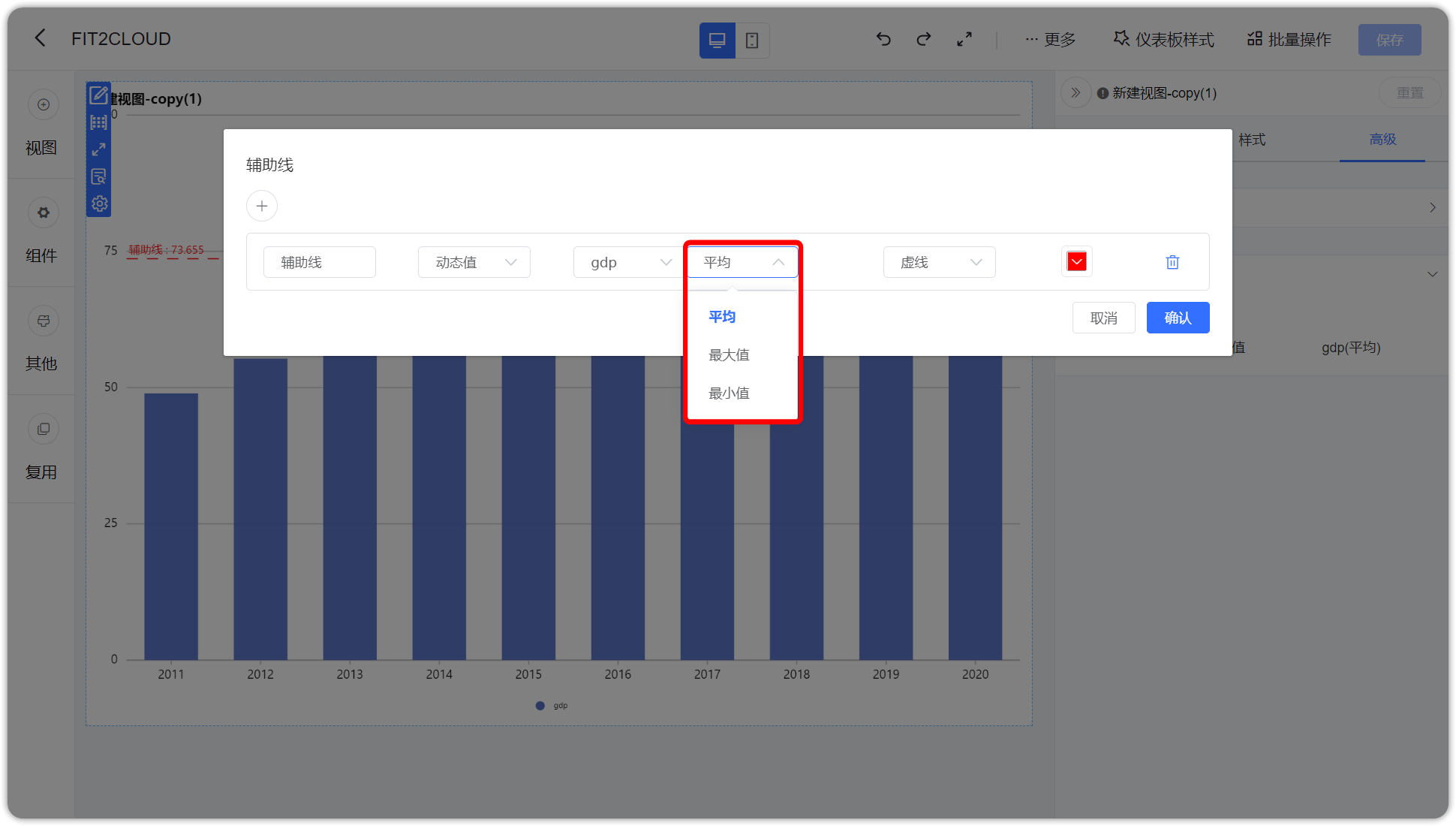Open the gdp field dropdown
This screenshot has width=1456, height=826.
629,262
